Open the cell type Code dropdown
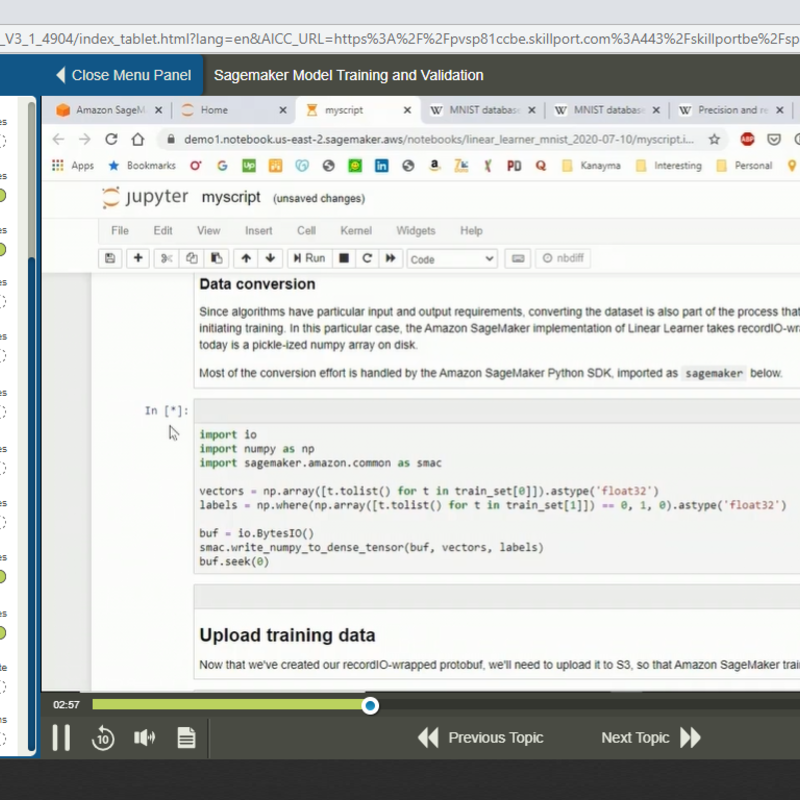The width and height of the screenshot is (800, 800). (452, 259)
